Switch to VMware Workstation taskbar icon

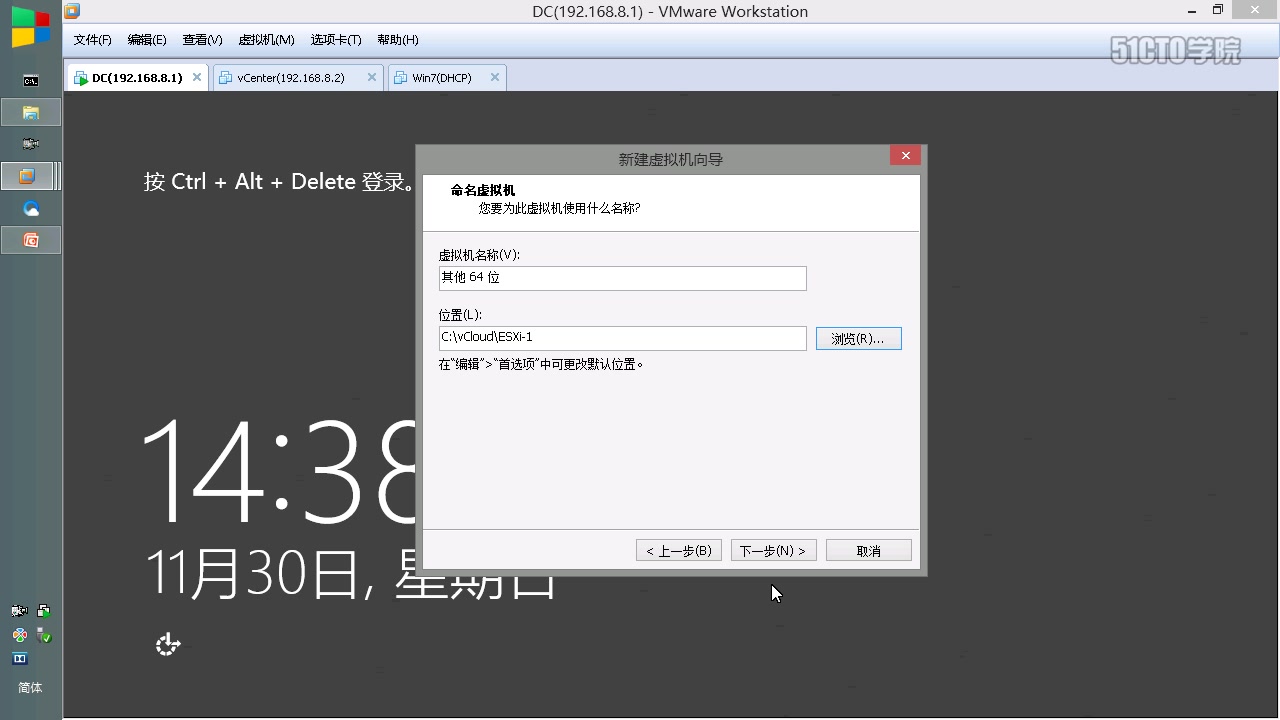[28, 176]
